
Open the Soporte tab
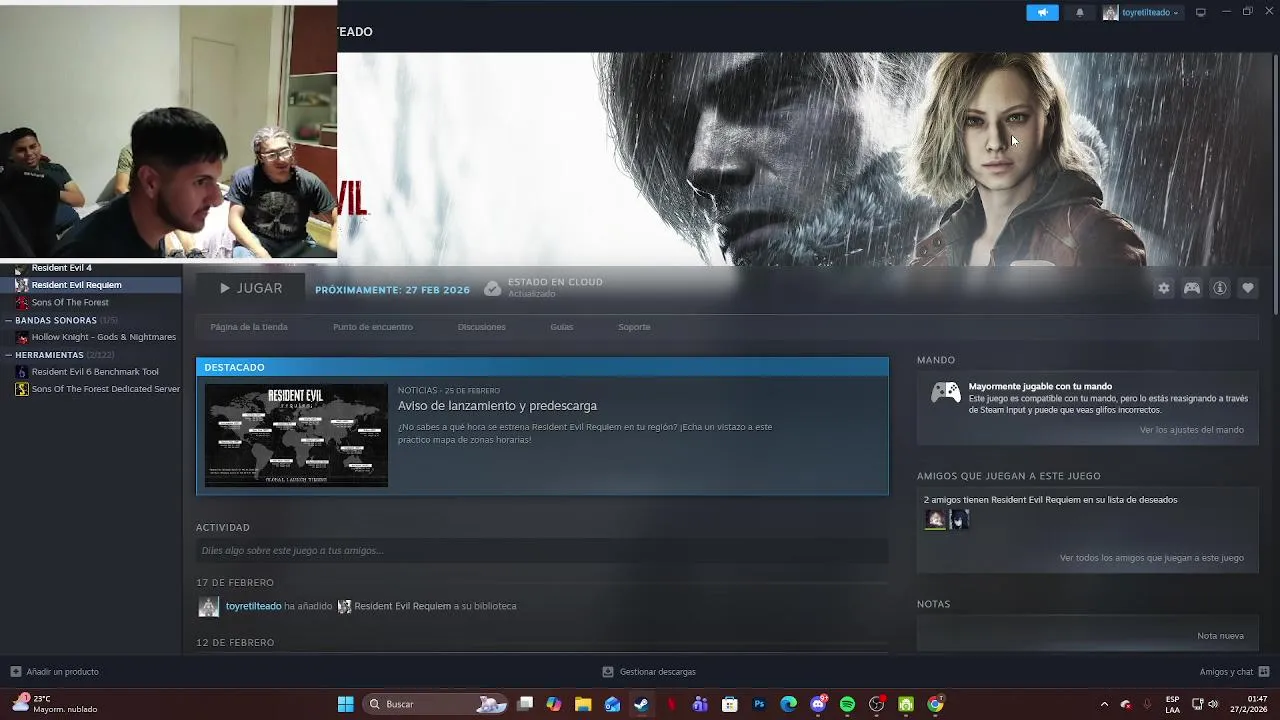634,327
